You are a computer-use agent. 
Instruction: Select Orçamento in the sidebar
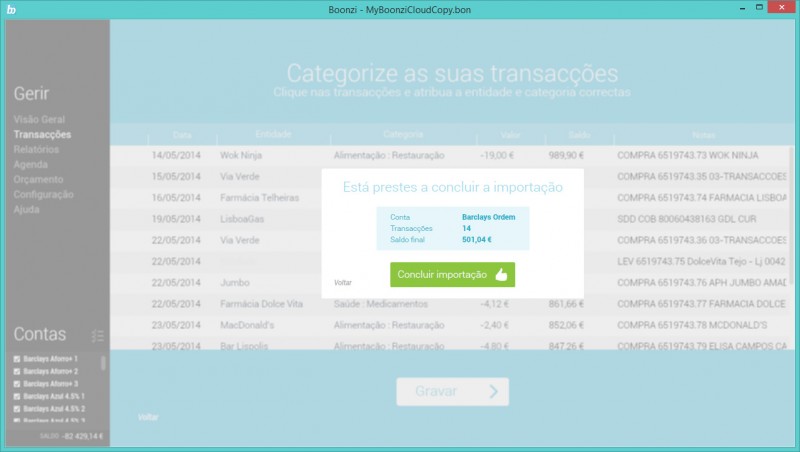pyautogui.click(x=38, y=179)
